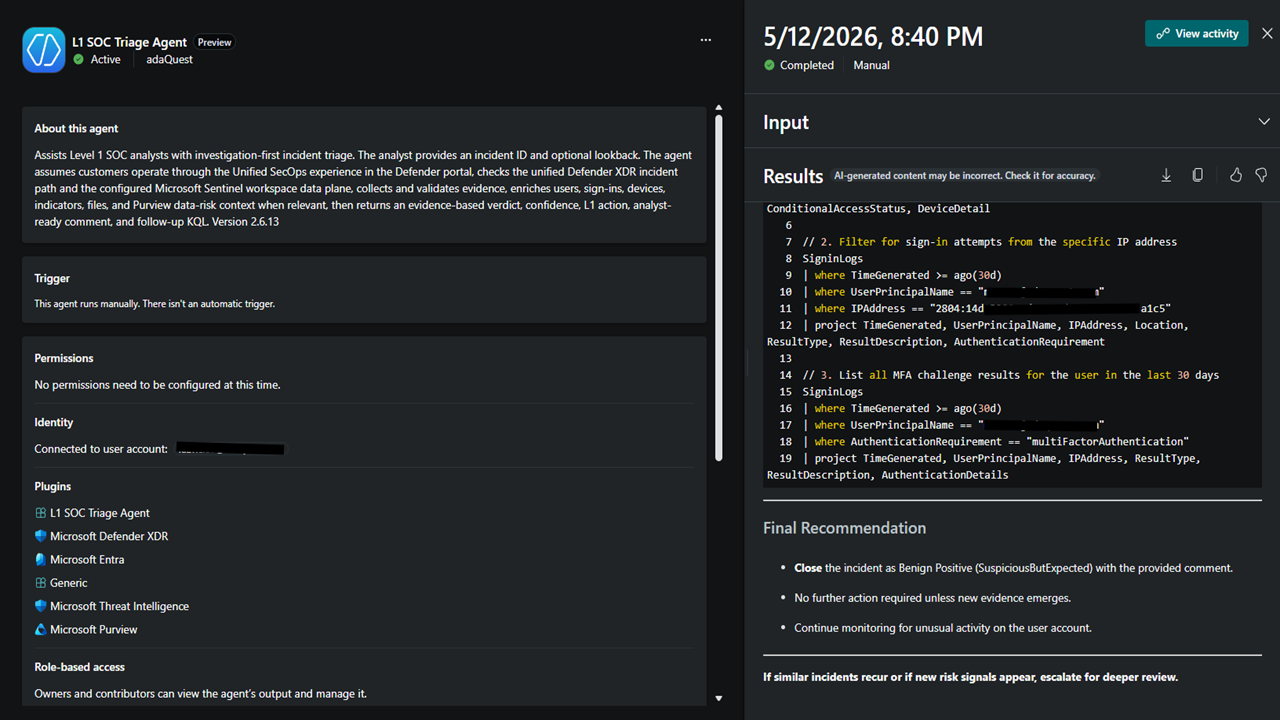Click the agent details vertical scrollbar thumb

718,289
